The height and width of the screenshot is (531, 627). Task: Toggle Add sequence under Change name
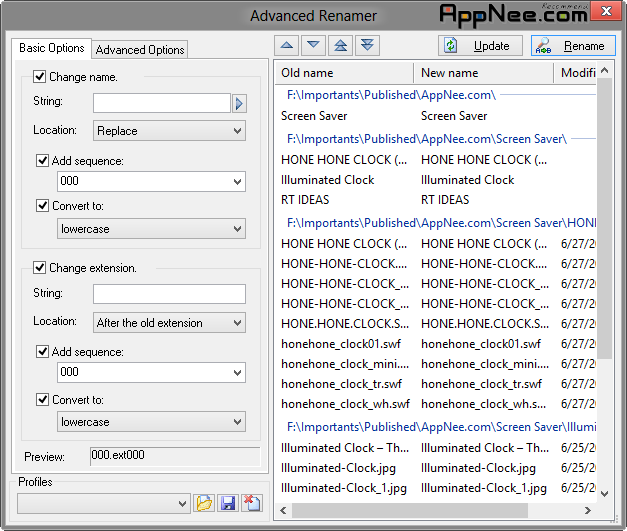(42, 161)
